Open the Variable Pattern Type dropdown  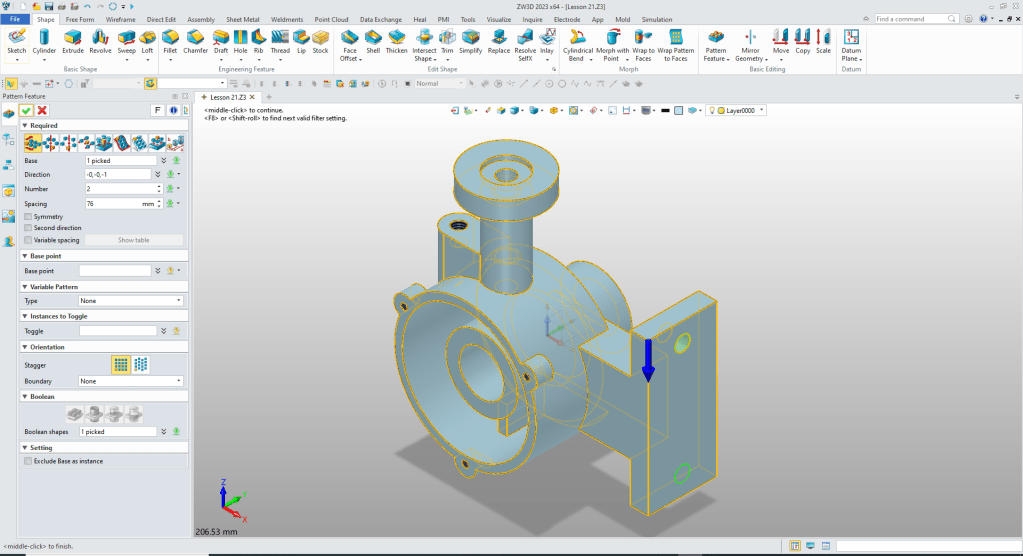pyautogui.click(x=131, y=301)
